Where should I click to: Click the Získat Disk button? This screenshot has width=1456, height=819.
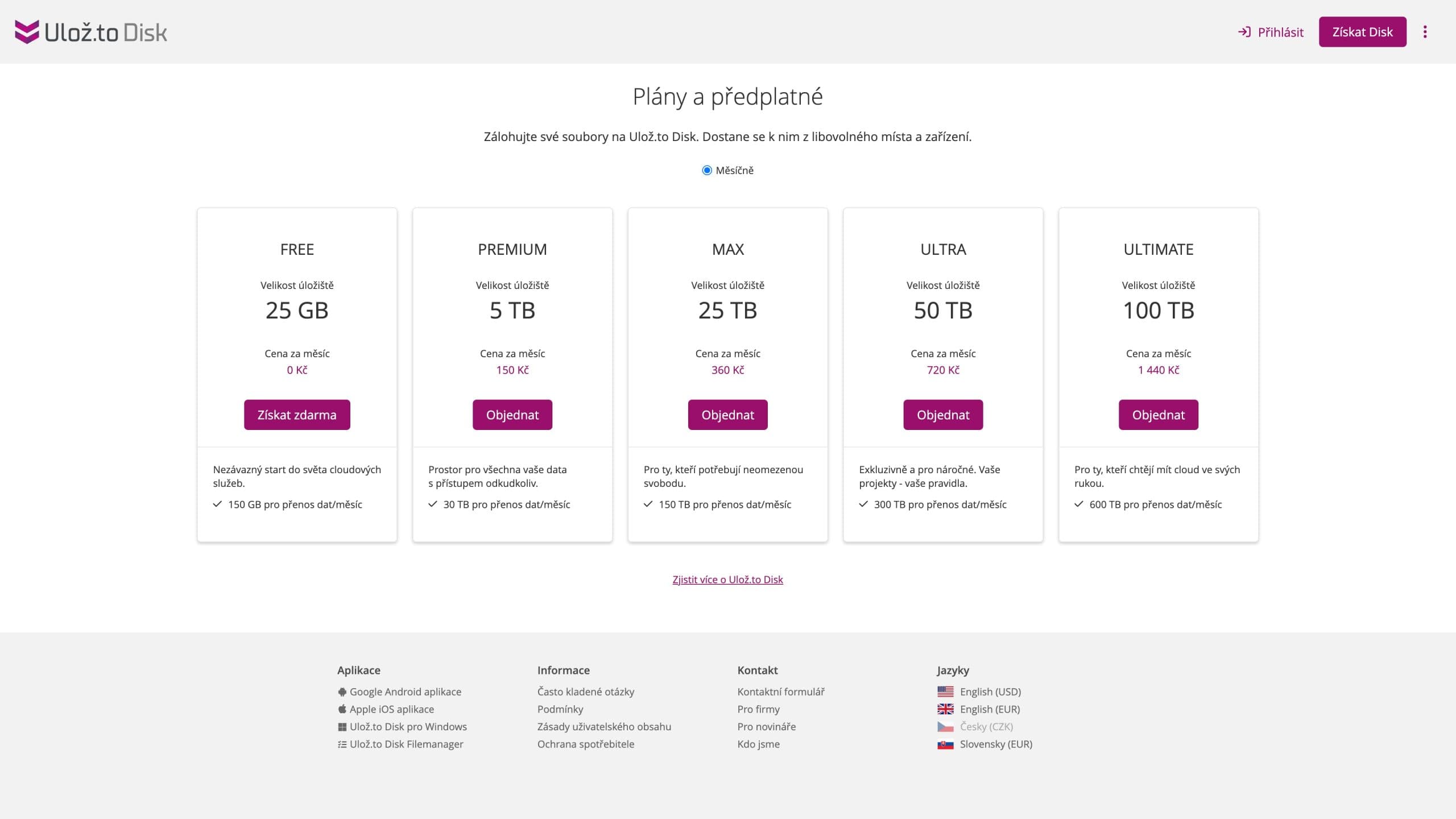(x=1362, y=32)
